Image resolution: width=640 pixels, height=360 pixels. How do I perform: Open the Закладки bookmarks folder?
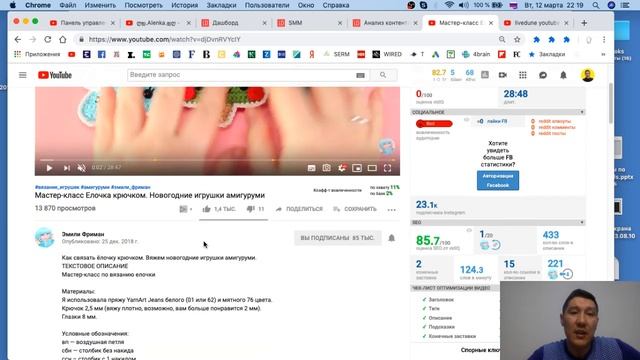pos(547,54)
